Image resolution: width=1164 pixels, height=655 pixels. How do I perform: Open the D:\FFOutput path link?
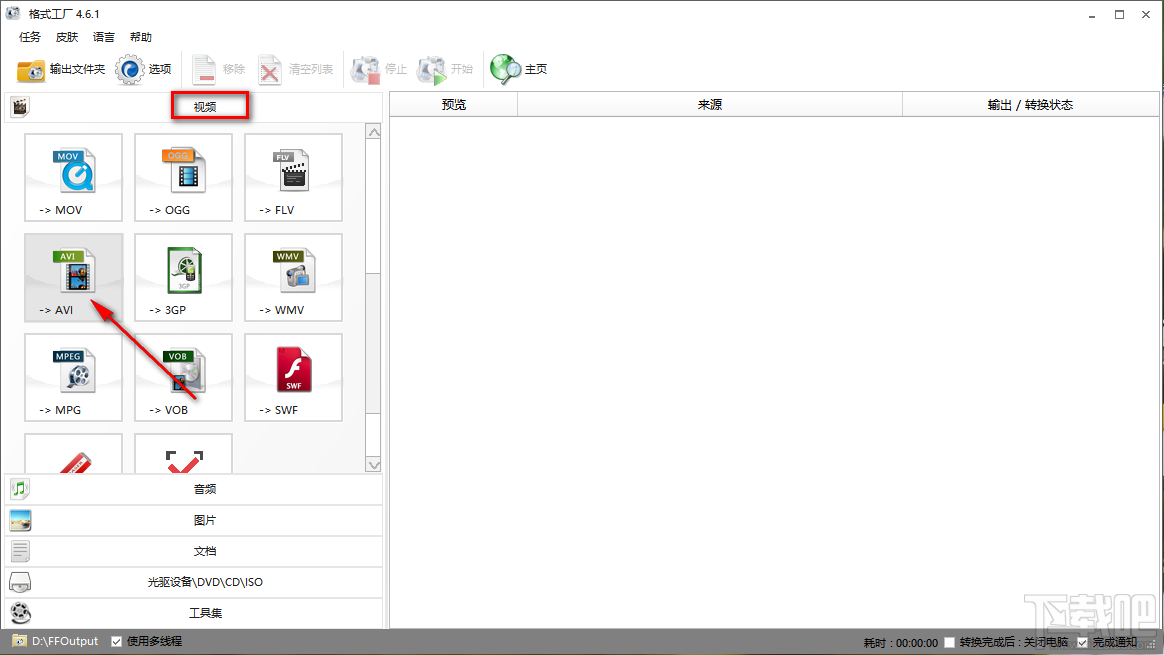(65, 641)
